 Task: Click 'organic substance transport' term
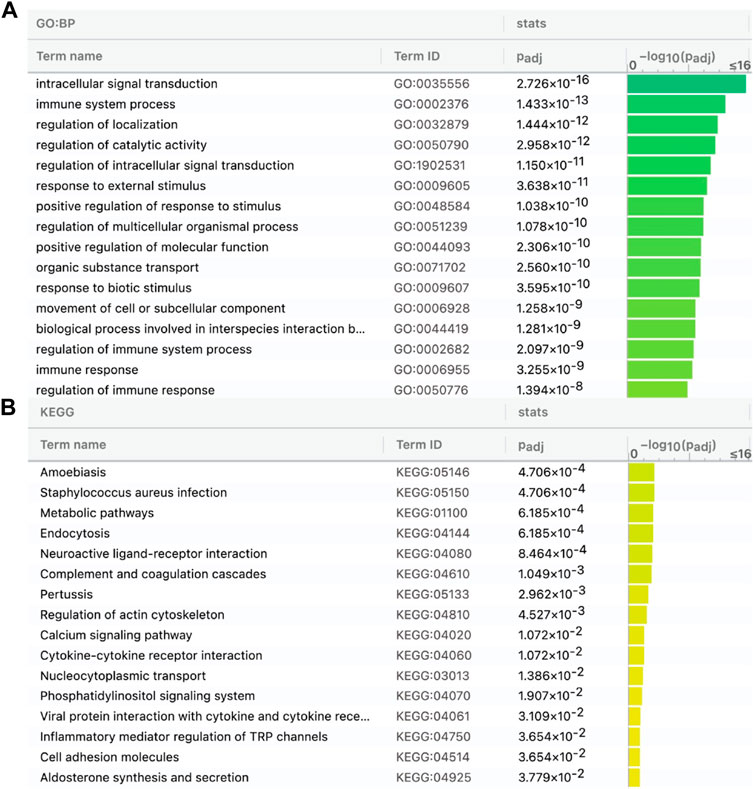(x=117, y=267)
